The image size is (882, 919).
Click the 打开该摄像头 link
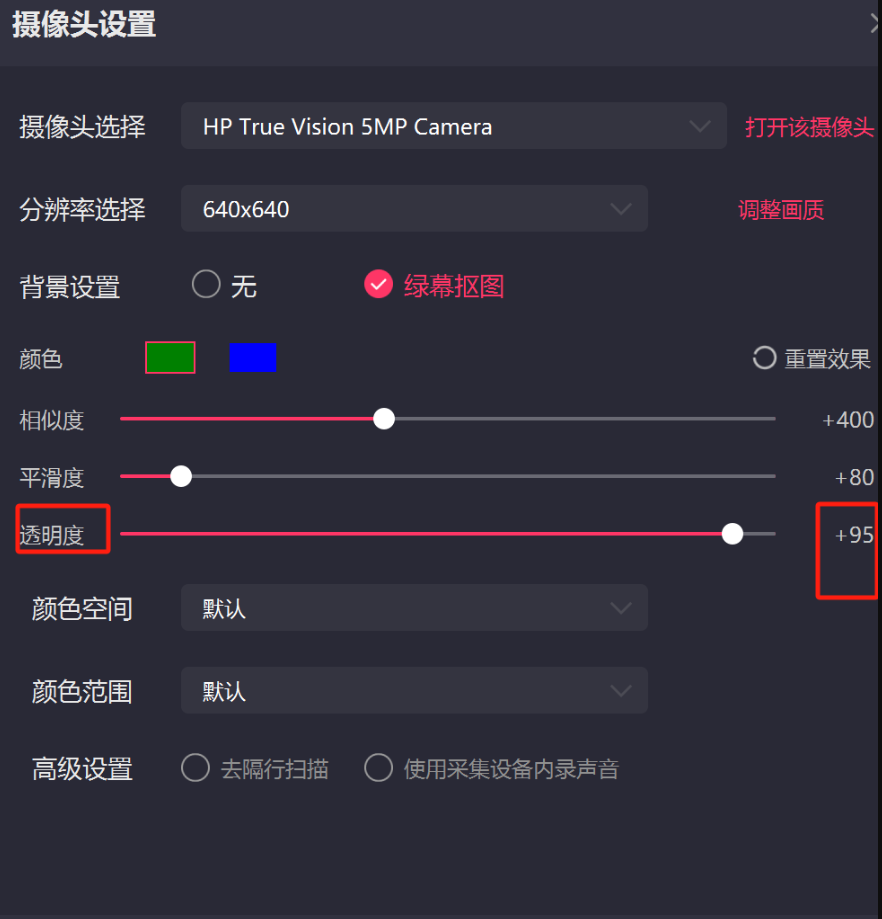pyautogui.click(x=809, y=127)
